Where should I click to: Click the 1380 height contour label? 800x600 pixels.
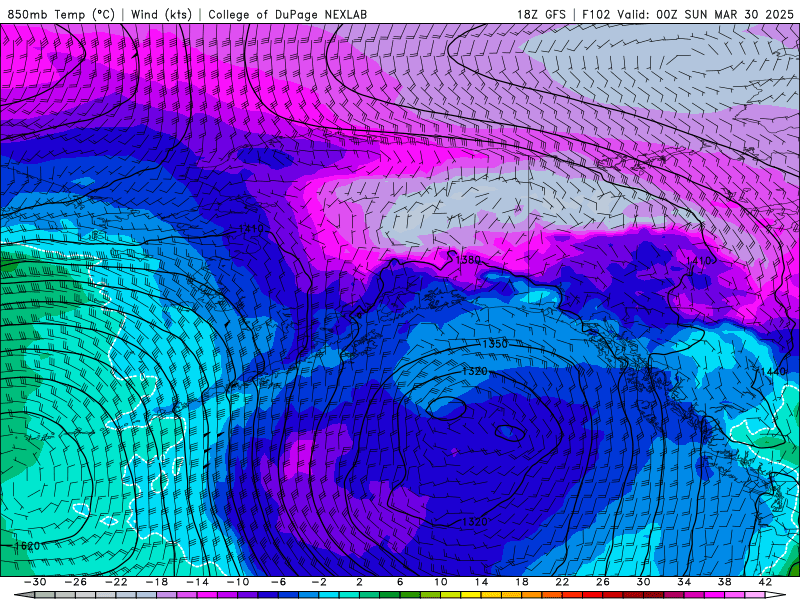click(x=468, y=260)
